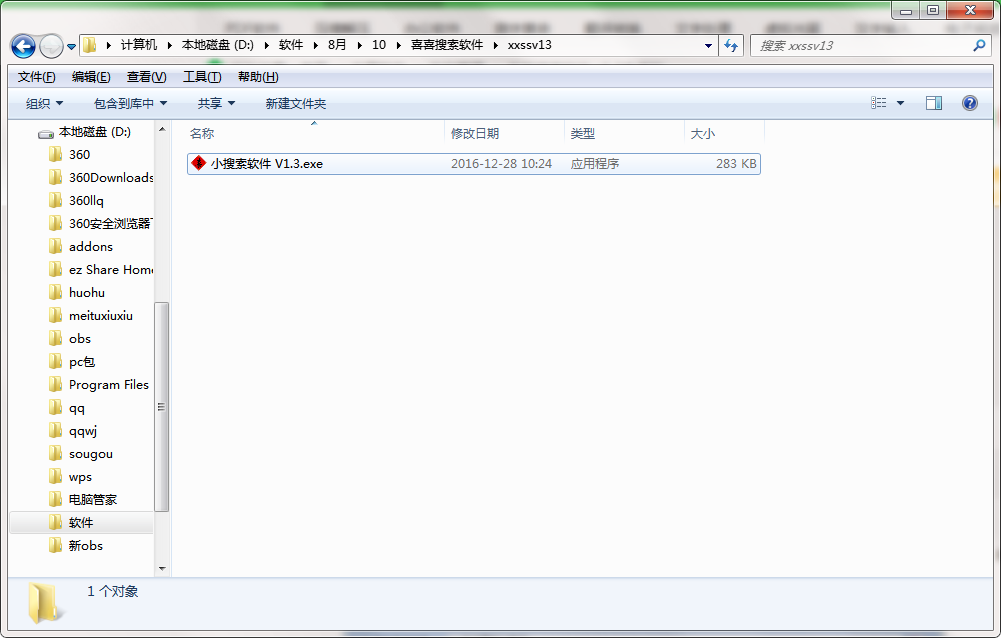Toggle the preview pane icon
This screenshot has width=1001, height=638.
pyautogui.click(x=934, y=103)
